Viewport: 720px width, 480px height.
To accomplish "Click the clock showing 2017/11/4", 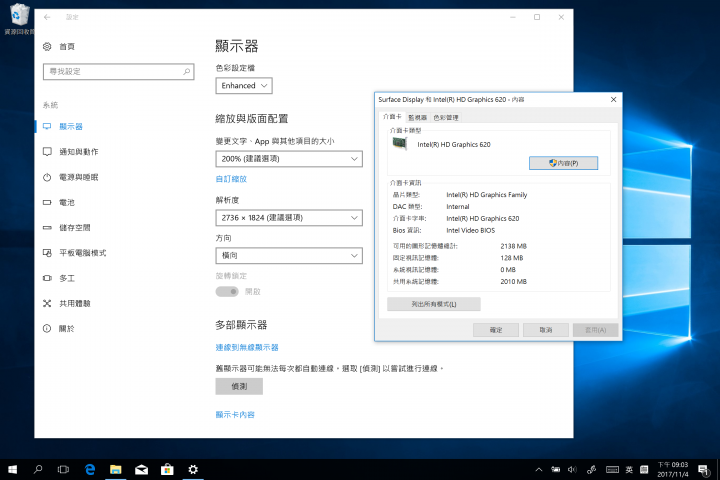I will pyautogui.click(x=673, y=469).
